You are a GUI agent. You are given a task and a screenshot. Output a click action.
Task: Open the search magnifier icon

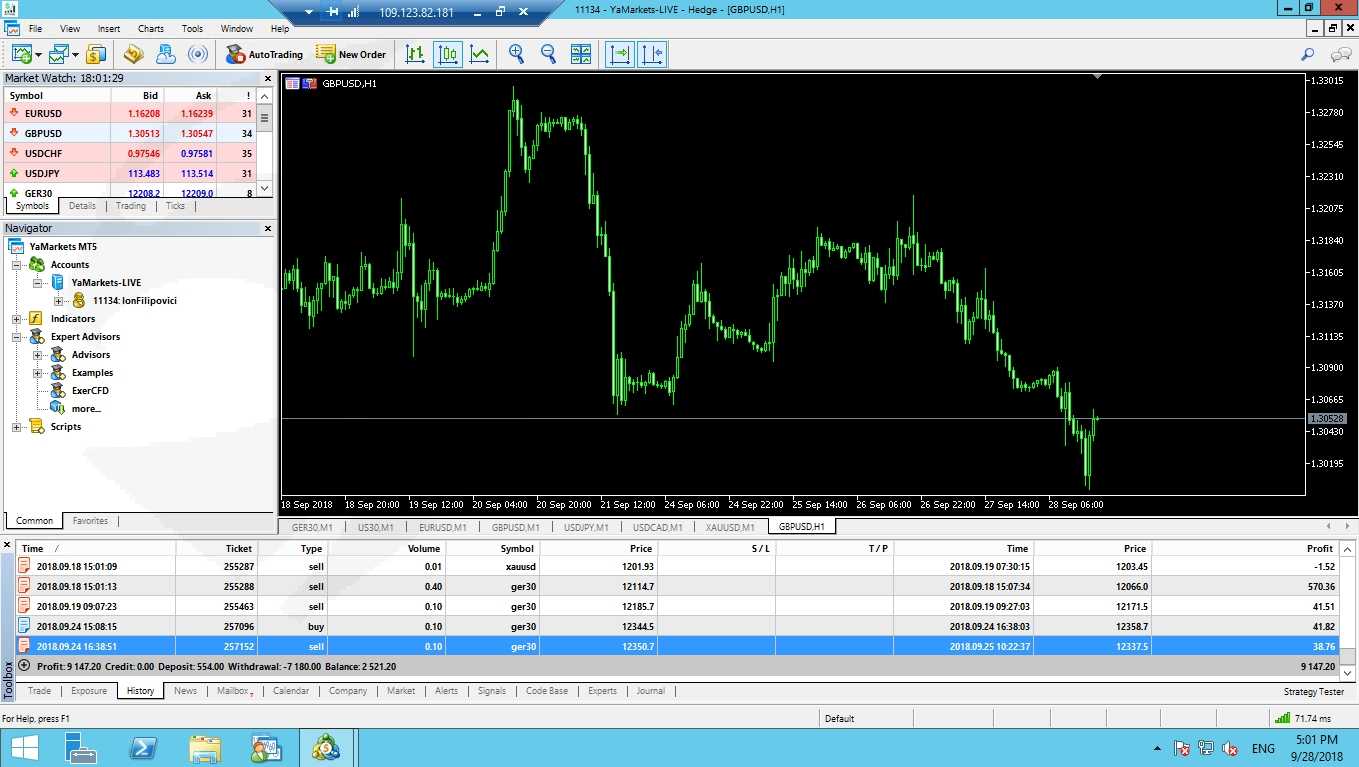(1307, 54)
